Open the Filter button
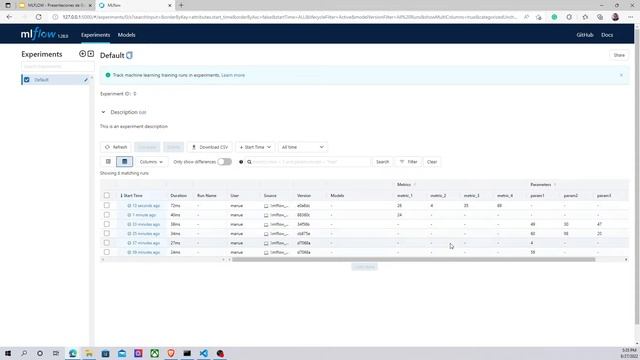640x360 pixels. pos(408,162)
